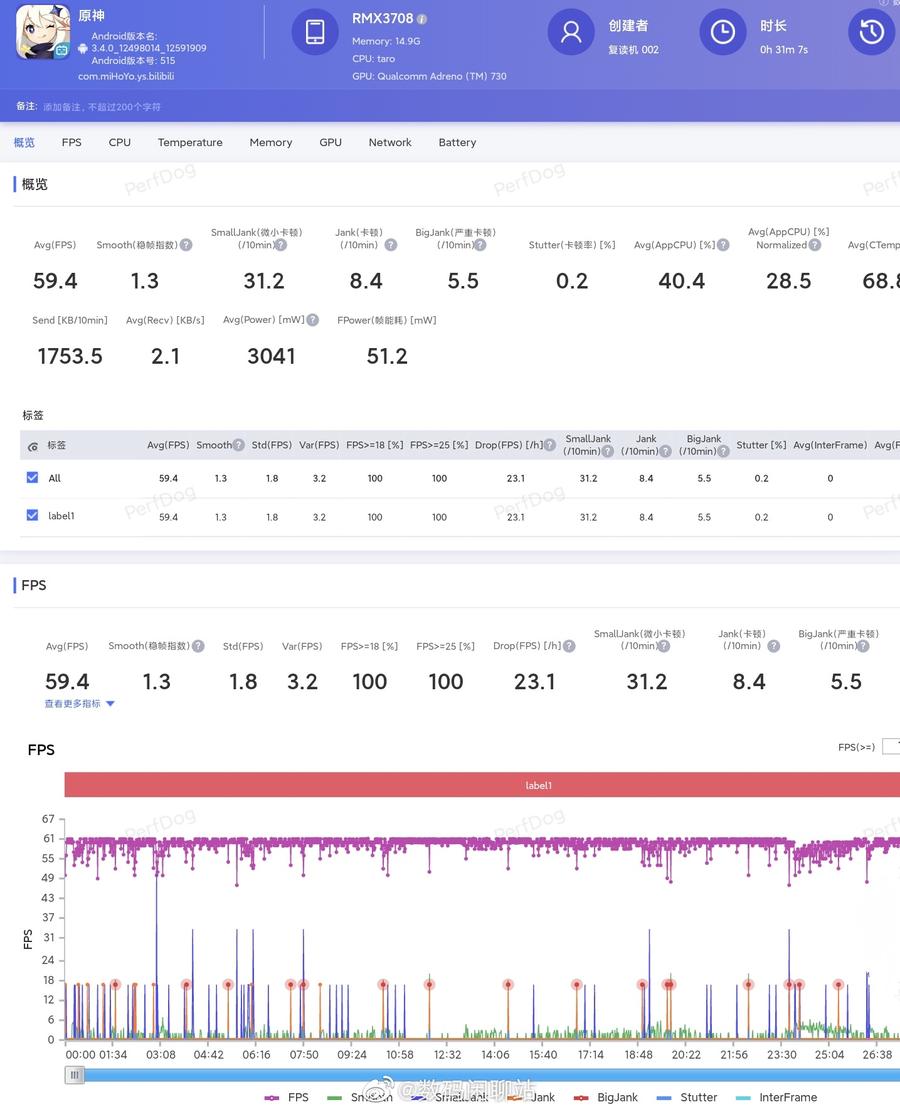Screen dimensions: 900x1112
Task: Click the chart timeline slider handle
Action: click(74, 1075)
